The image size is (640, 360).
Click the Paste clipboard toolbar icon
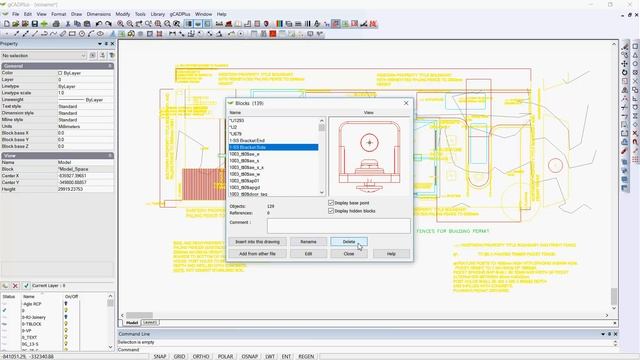[87, 24]
